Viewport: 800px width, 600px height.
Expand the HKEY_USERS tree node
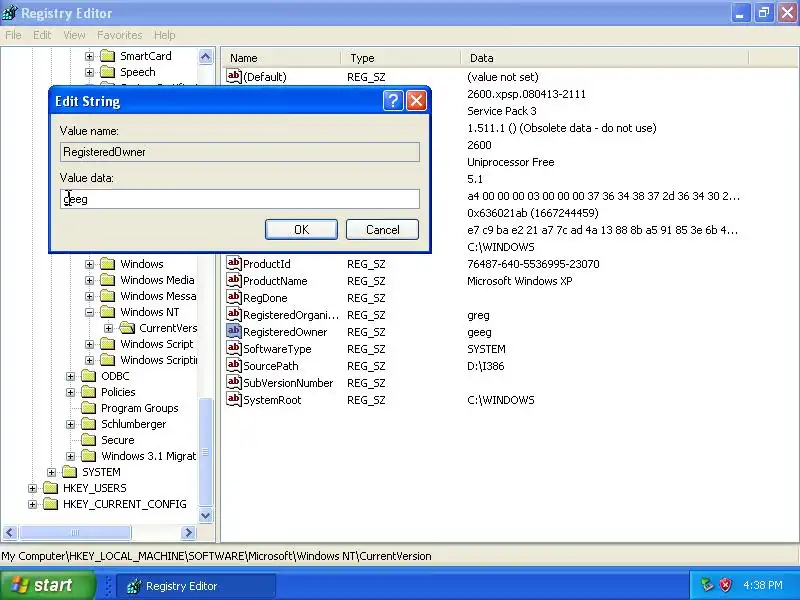32,488
